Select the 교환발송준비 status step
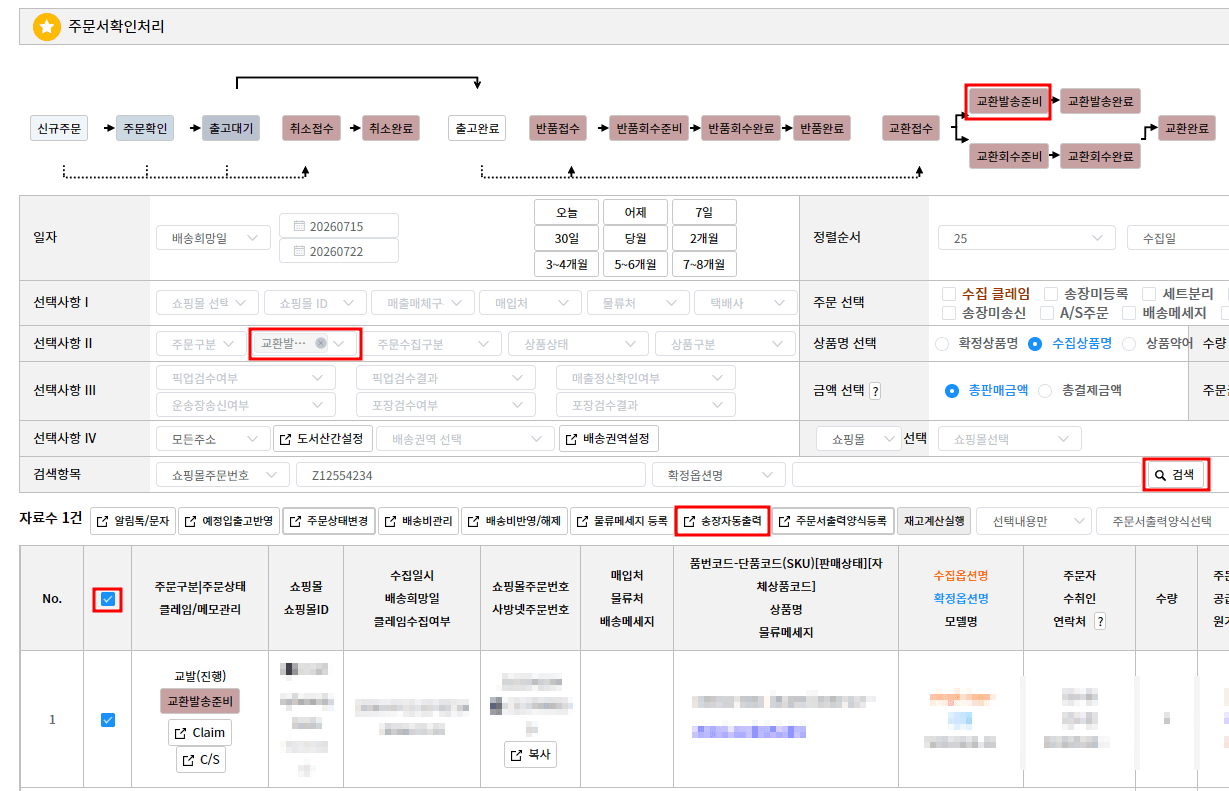 [1009, 101]
